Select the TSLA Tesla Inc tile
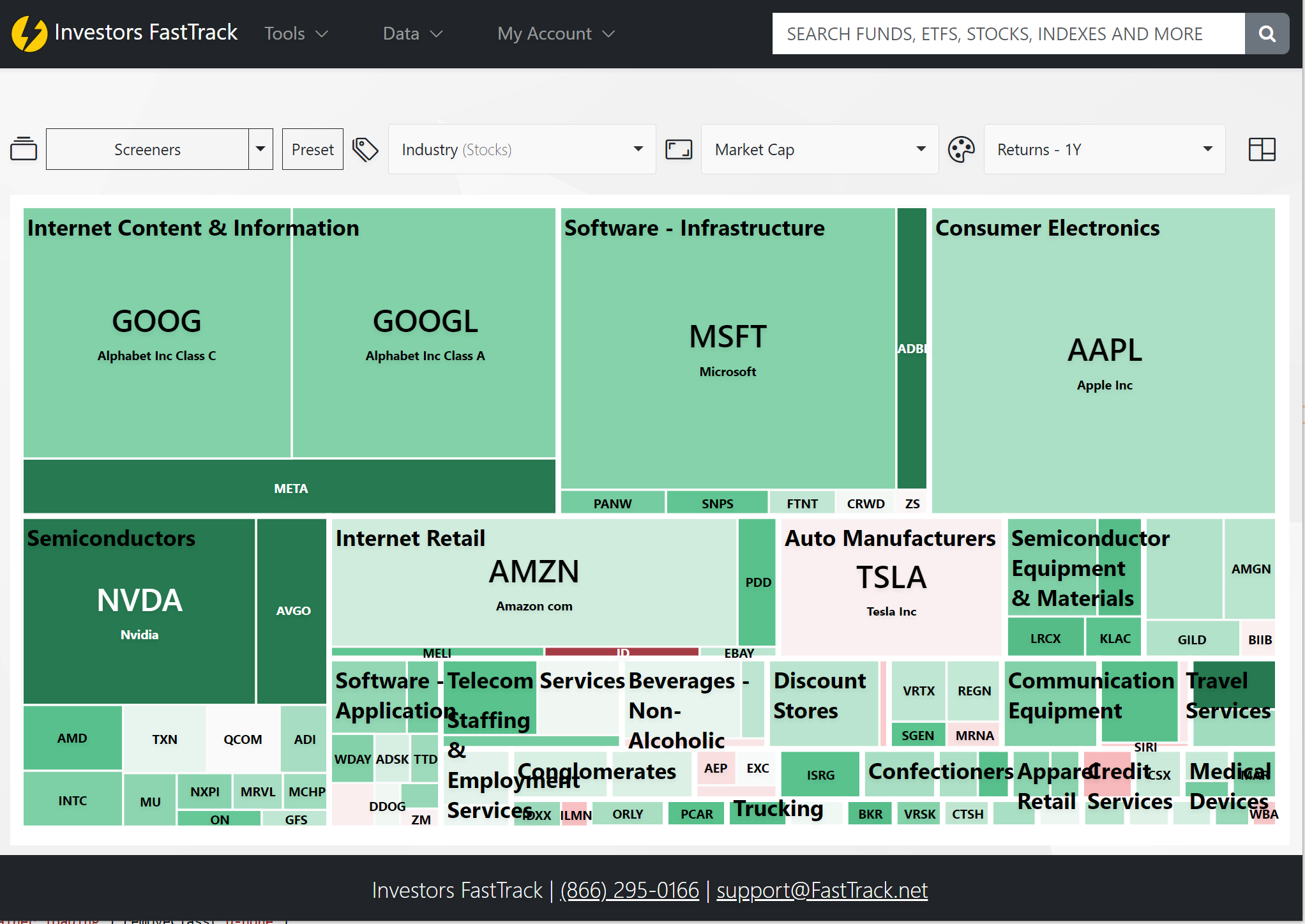 pos(891,587)
